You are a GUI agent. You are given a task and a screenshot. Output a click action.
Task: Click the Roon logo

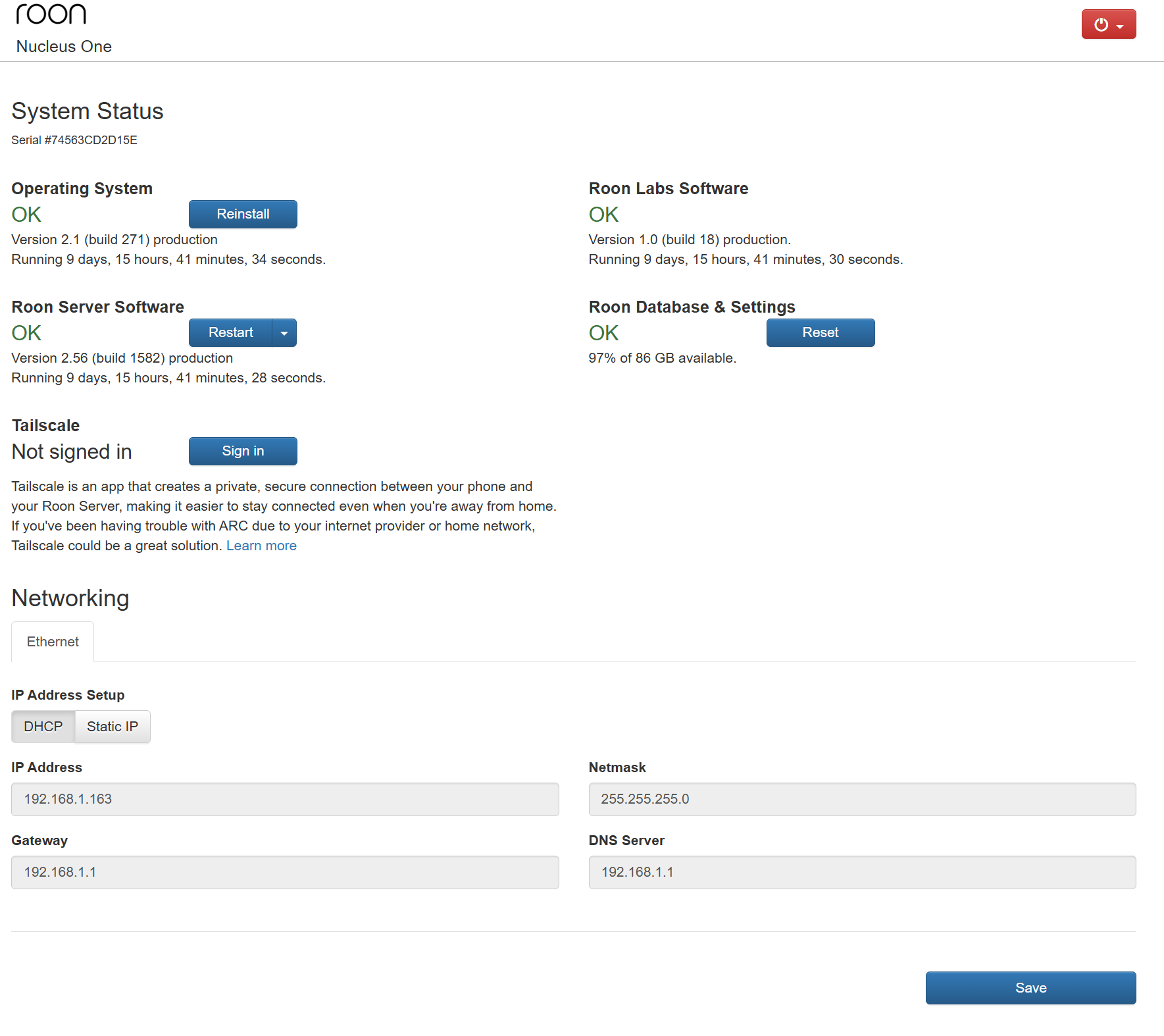coord(51,14)
